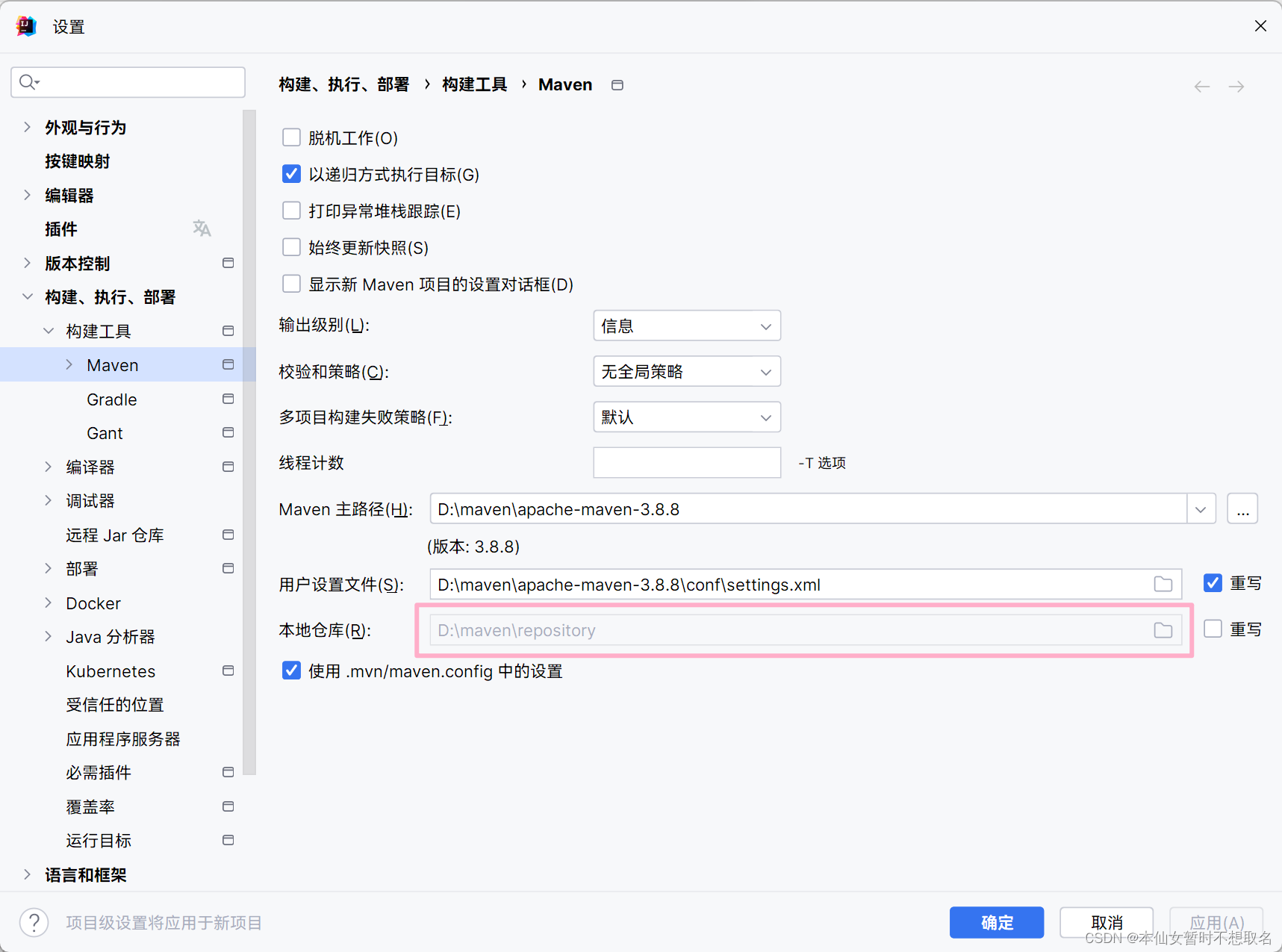Open 输出级别 dropdown showing 信息

[x=687, y=326]
